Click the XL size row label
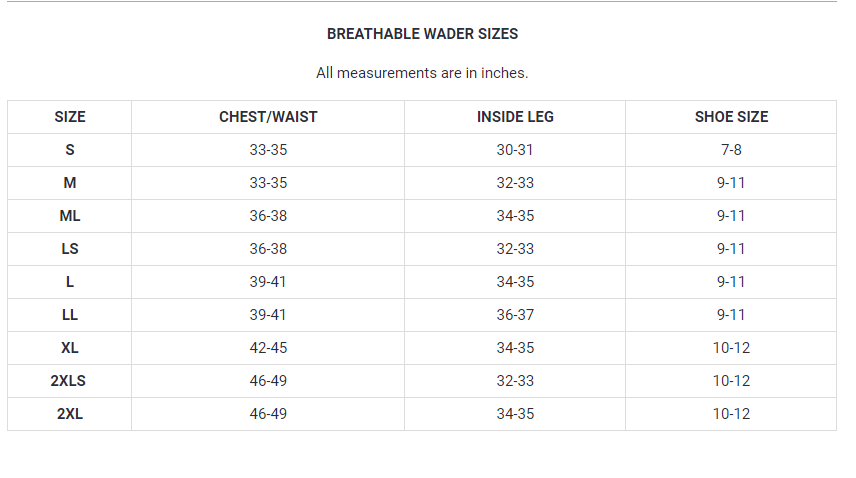Screen dimensions: 856x478 point(70,348)
